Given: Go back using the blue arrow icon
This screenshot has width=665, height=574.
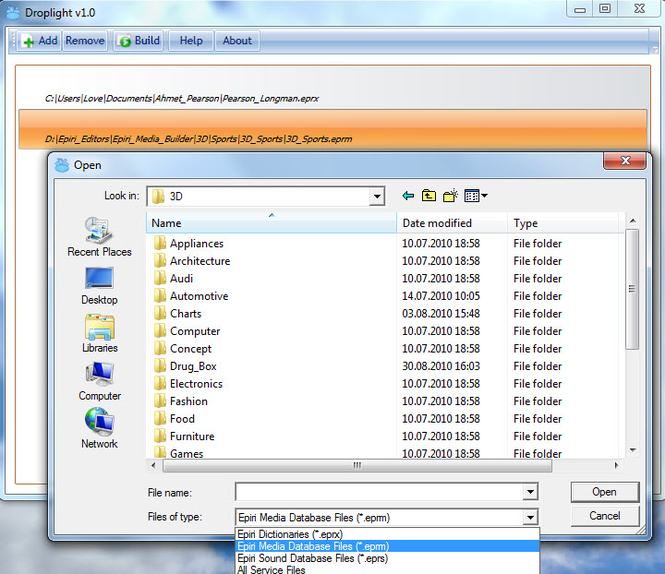Looking at the screenshot, I should click(408, 196).
